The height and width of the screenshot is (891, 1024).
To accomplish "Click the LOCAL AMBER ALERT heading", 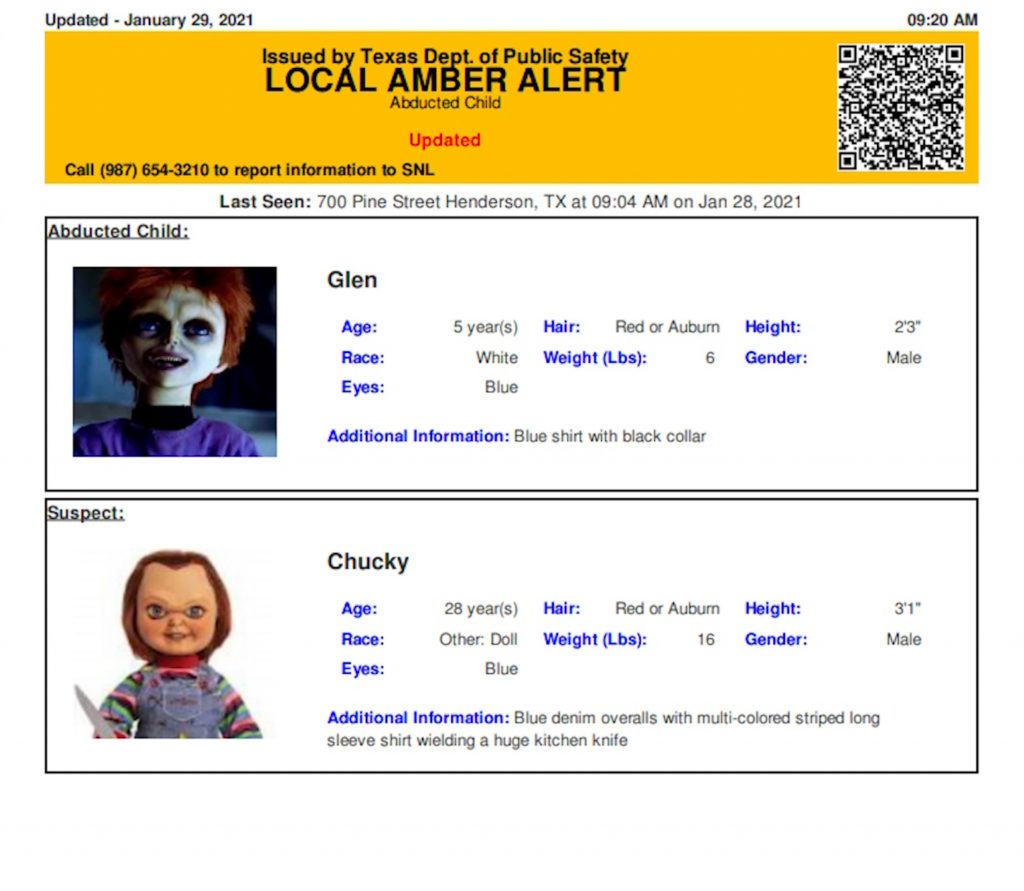I will click(445, 81).
